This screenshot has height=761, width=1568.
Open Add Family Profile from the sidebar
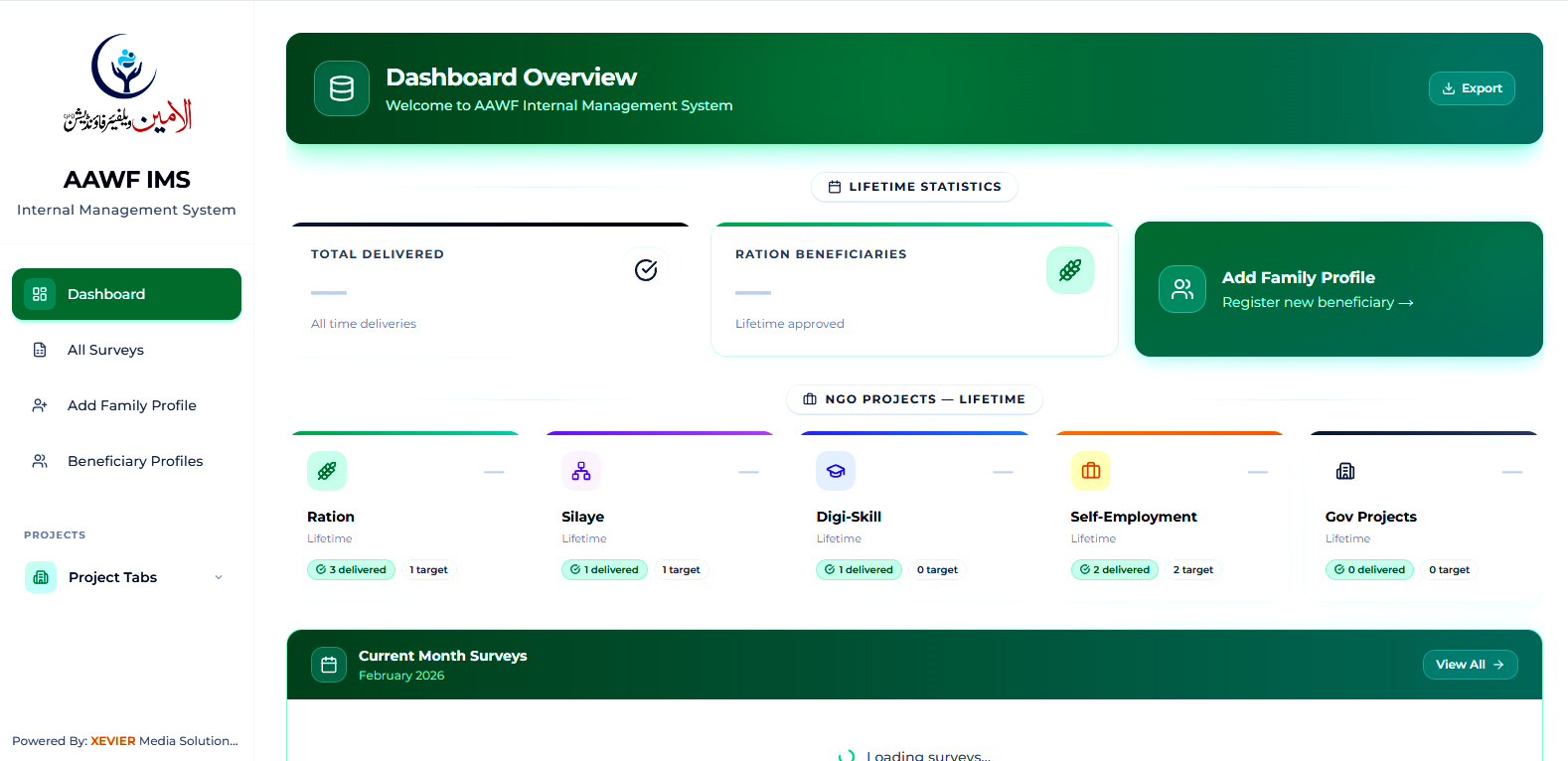point(131,405)
